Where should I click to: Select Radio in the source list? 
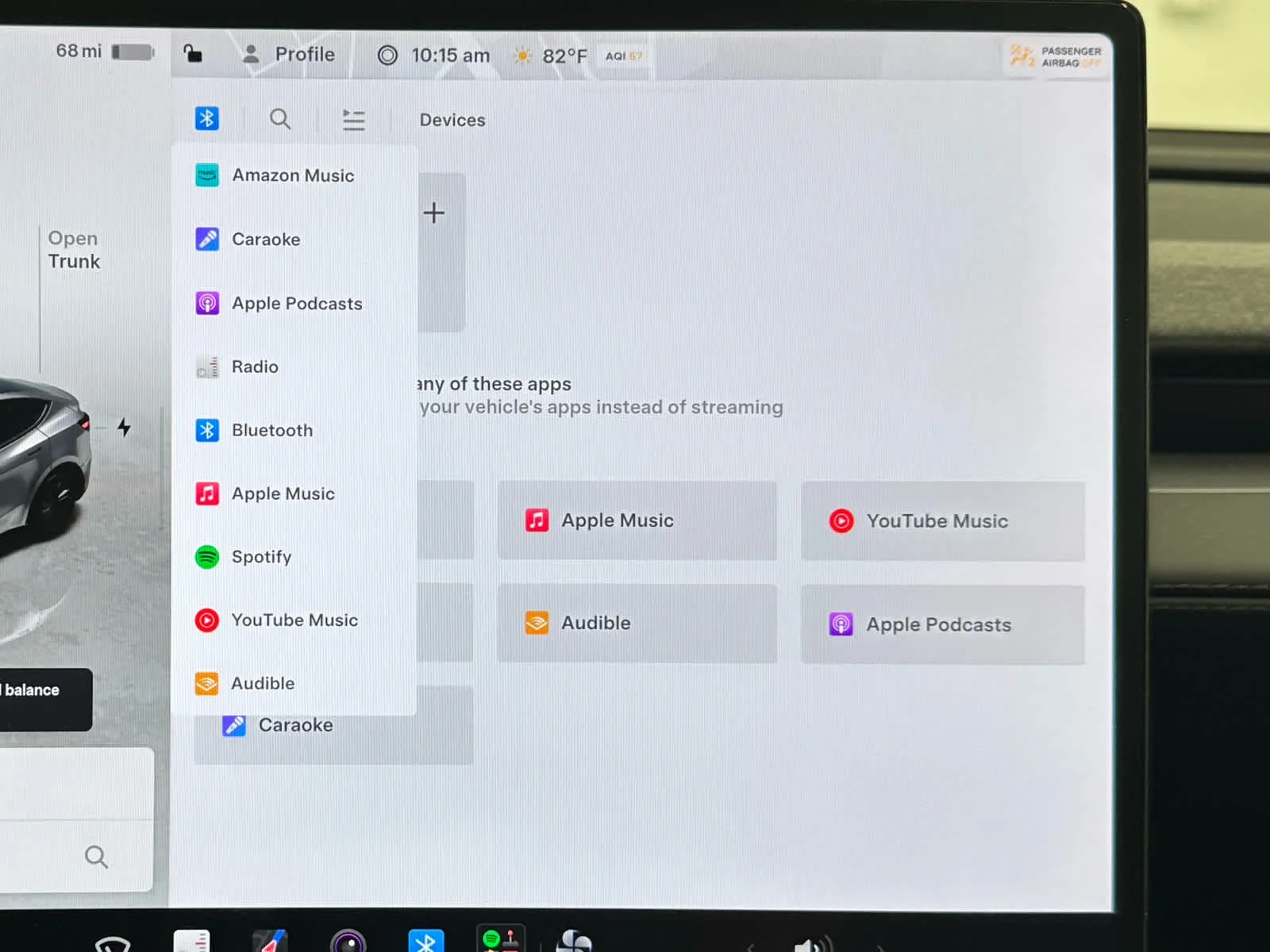point(294,367)
